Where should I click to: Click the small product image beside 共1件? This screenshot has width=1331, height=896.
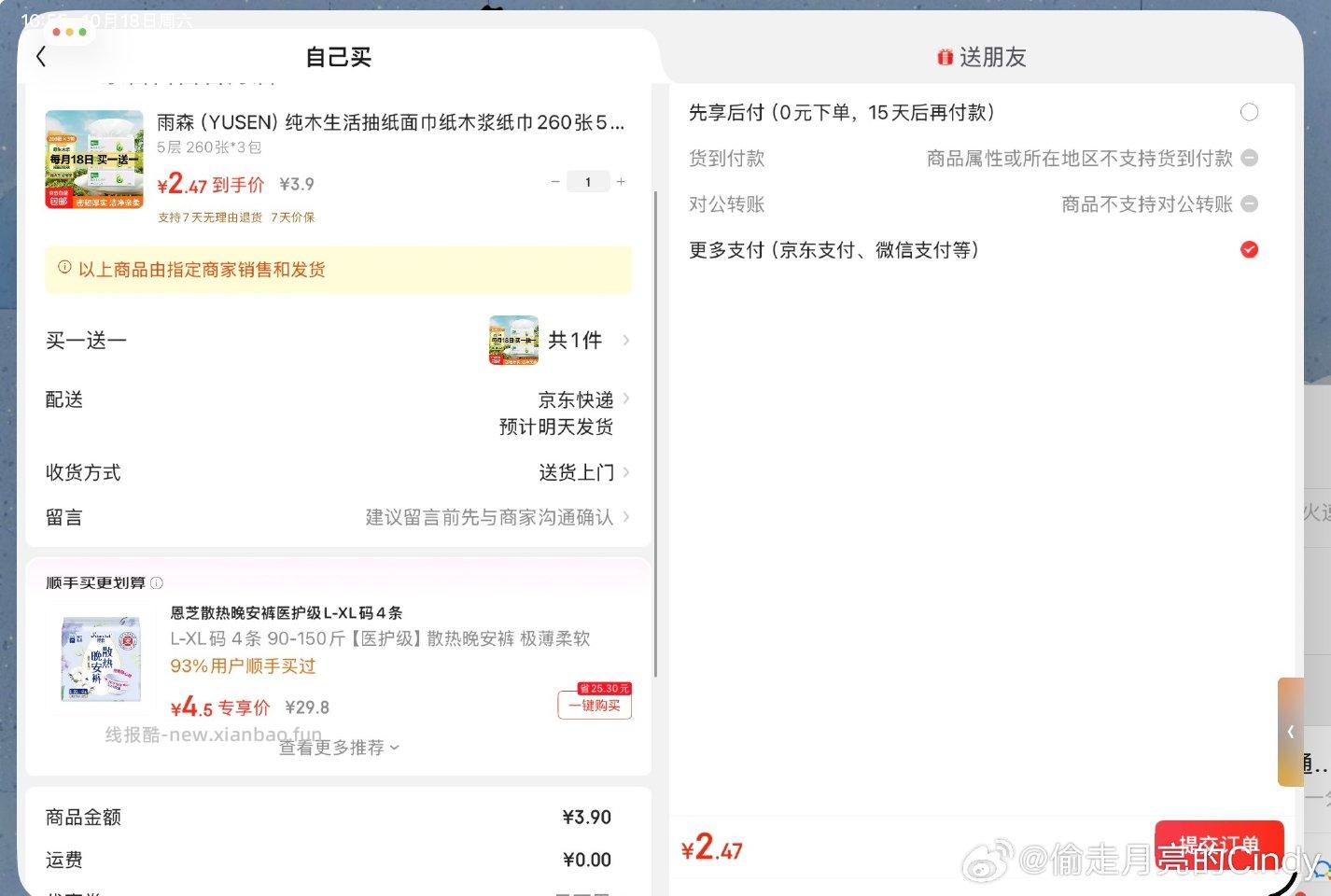511,340
